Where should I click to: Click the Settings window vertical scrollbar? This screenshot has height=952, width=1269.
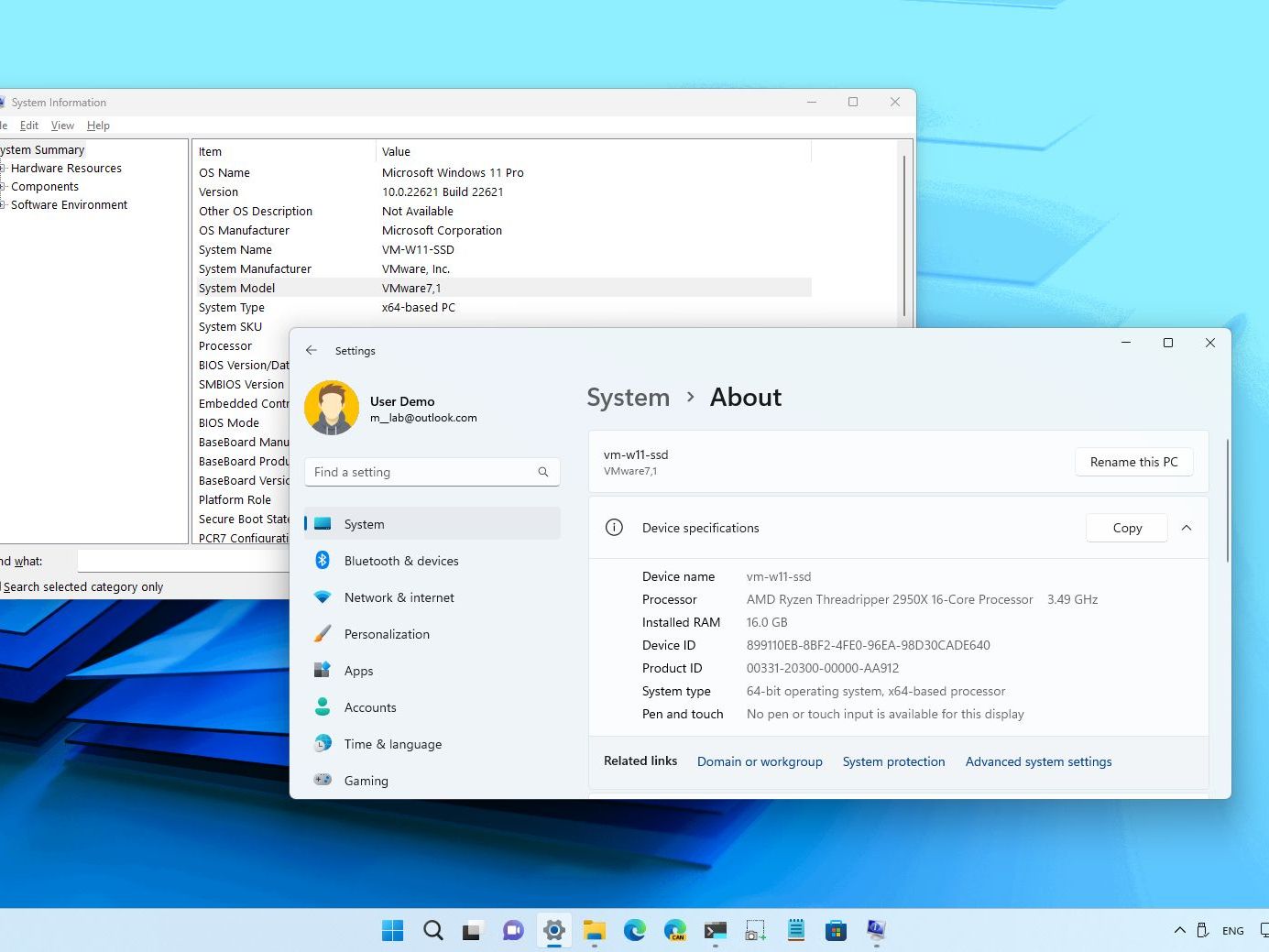[1227, 499]
